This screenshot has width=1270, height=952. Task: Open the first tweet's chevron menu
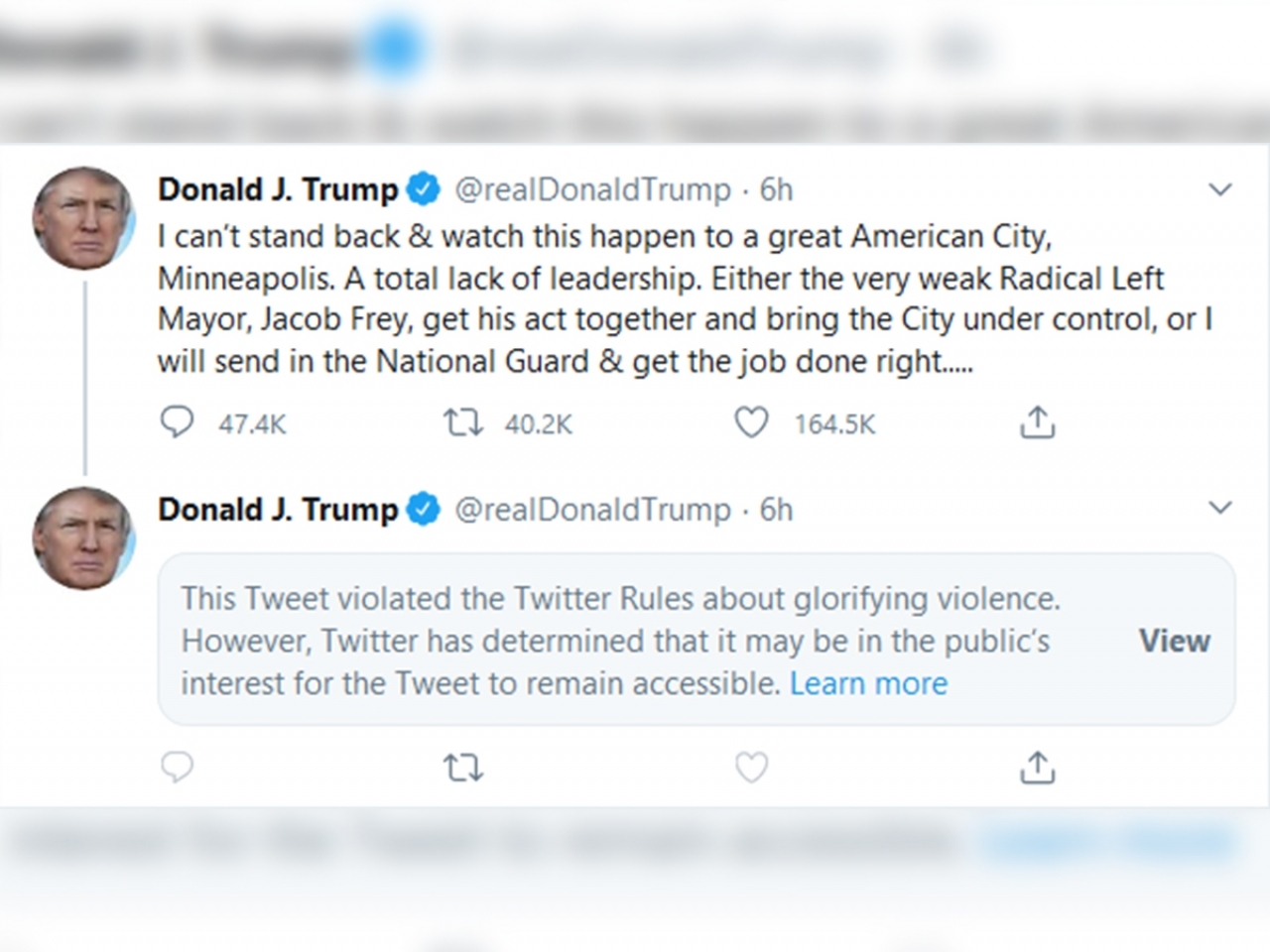[1219, 189]
